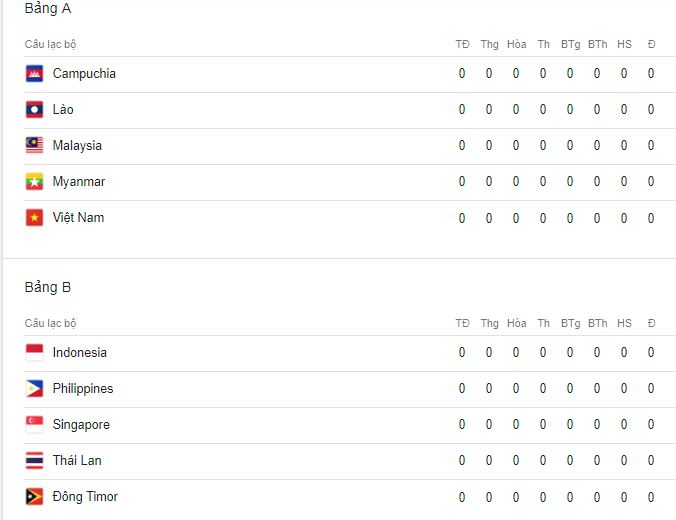
Task: Click the Campuchia flag icon
Action: coord(34,74)
